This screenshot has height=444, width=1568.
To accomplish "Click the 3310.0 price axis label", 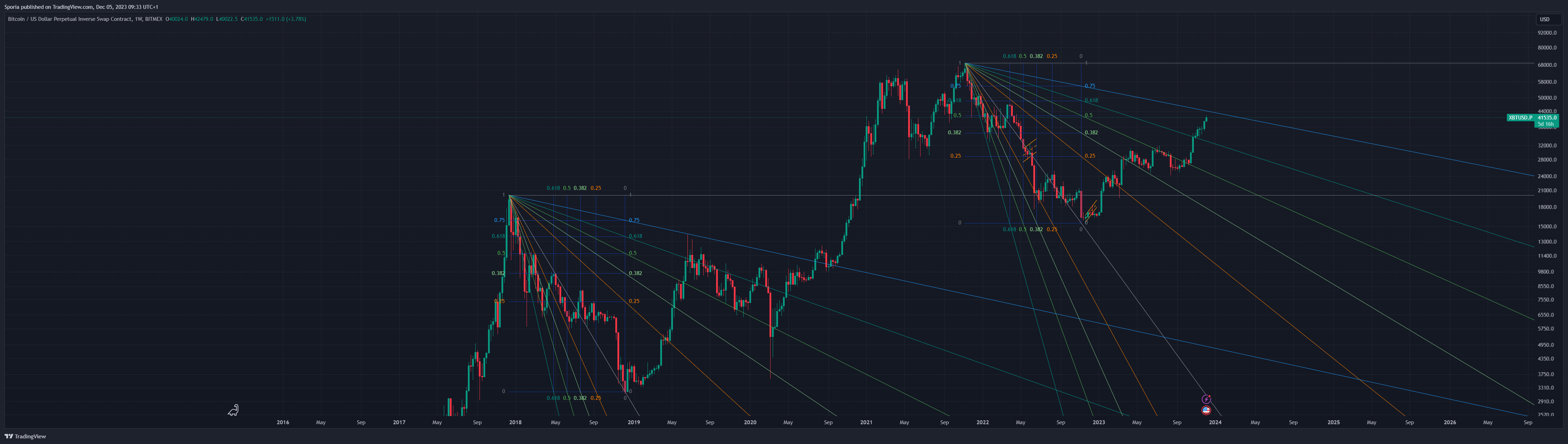I will [x=1545, y=388].
